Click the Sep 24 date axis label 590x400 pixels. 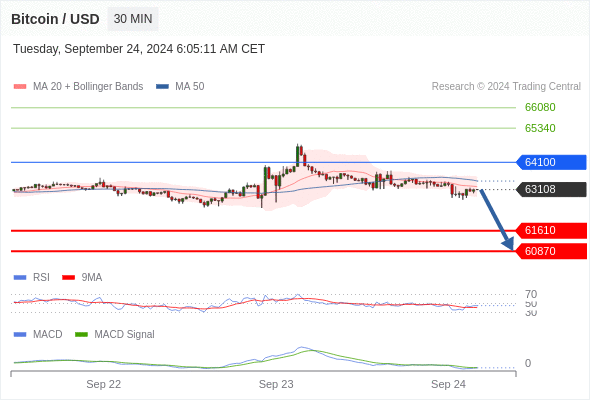(x=448, y=384)
